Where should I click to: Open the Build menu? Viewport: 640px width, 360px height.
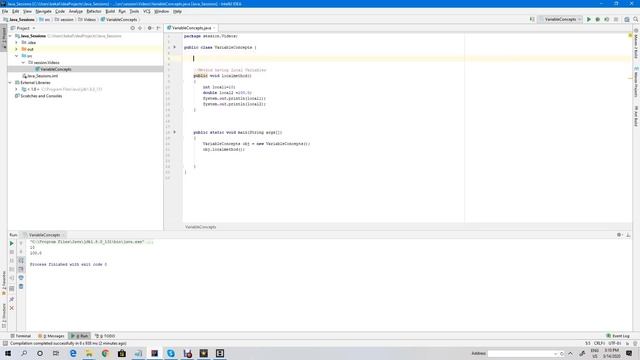(110, 11)
